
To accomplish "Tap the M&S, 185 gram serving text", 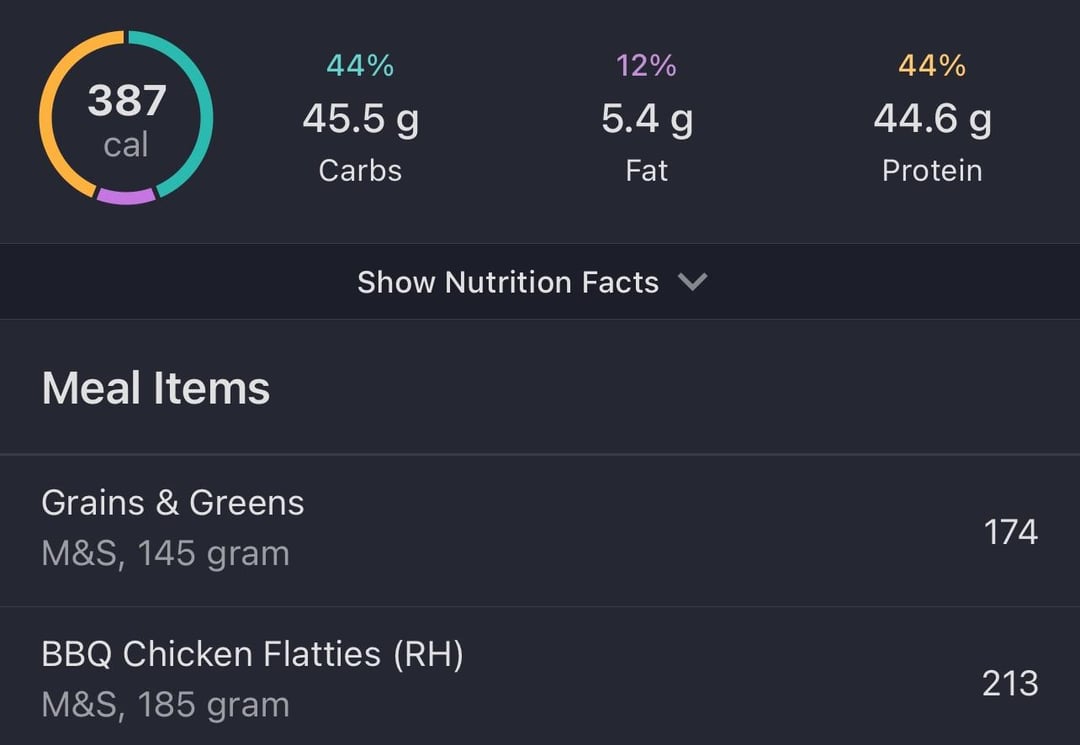I will [x=165, y=705].
